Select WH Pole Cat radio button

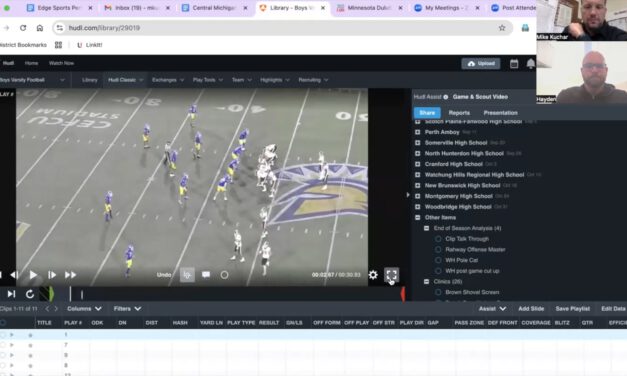tap(438, 260)
